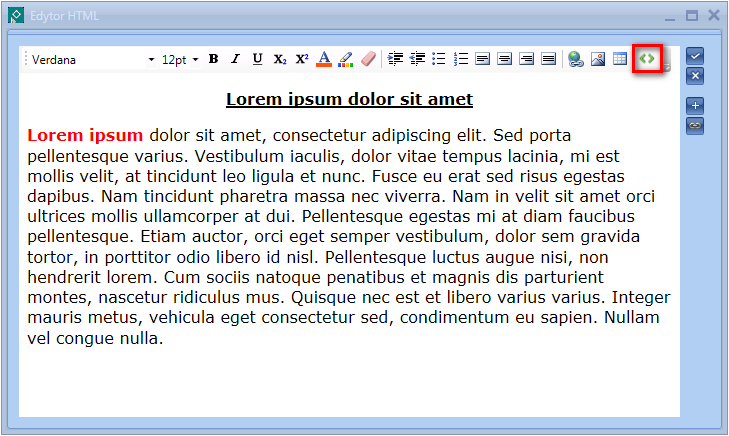Cancel editing with the X side button
This screenshot has width=729, height=436.
pos(695,76)
